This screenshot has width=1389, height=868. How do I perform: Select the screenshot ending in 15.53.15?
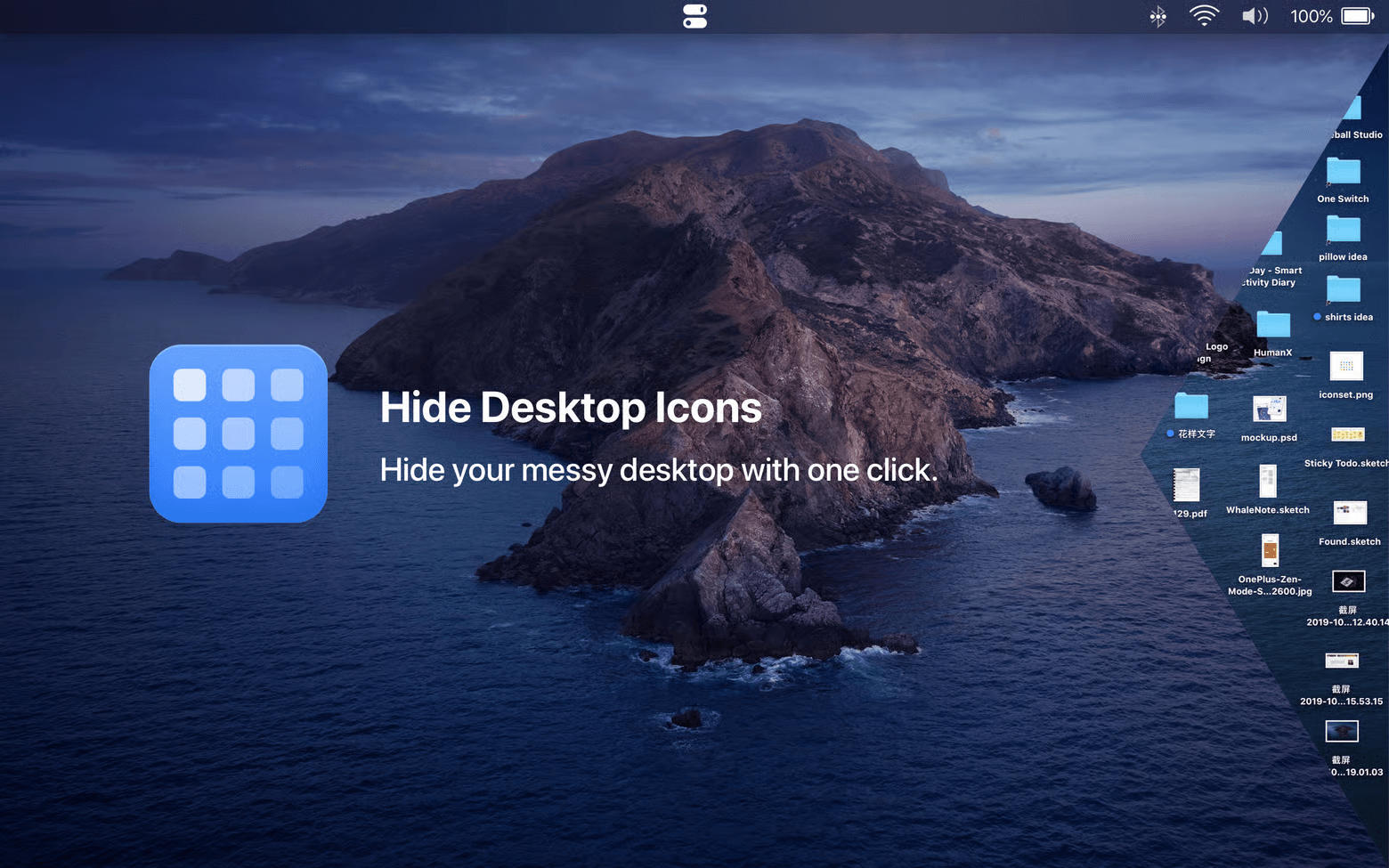click(1341, 661)
